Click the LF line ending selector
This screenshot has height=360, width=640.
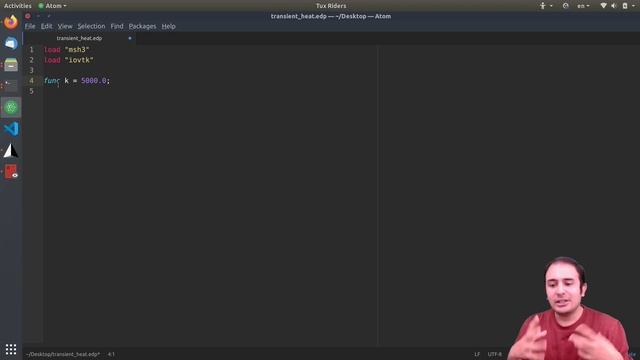[477, 354]
